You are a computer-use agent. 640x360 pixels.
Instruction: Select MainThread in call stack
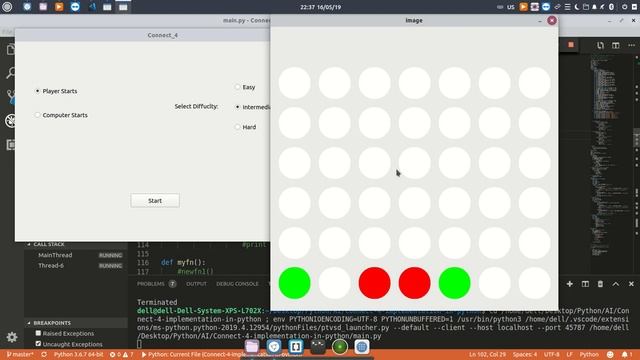55,255
